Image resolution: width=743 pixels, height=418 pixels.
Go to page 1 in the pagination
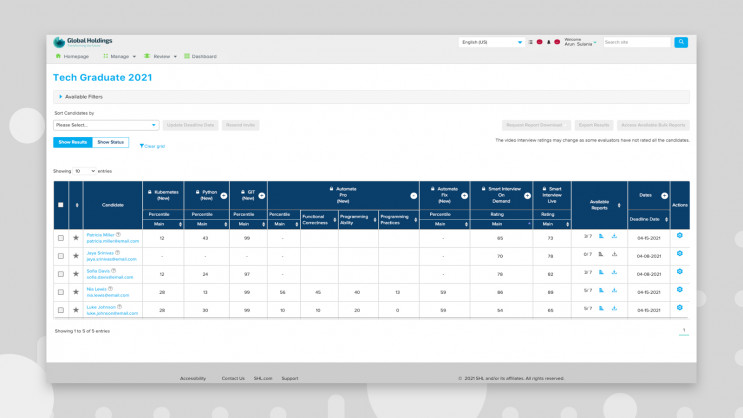pos(684,330)
